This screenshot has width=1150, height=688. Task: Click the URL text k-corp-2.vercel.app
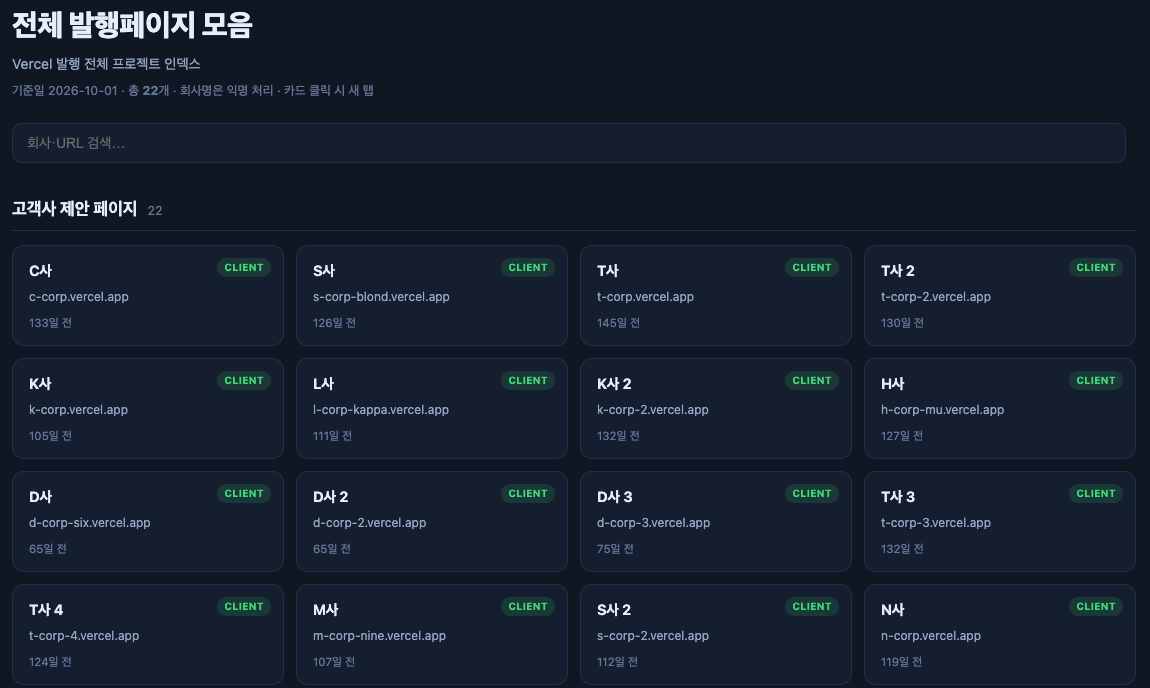(x=653, y=410)
